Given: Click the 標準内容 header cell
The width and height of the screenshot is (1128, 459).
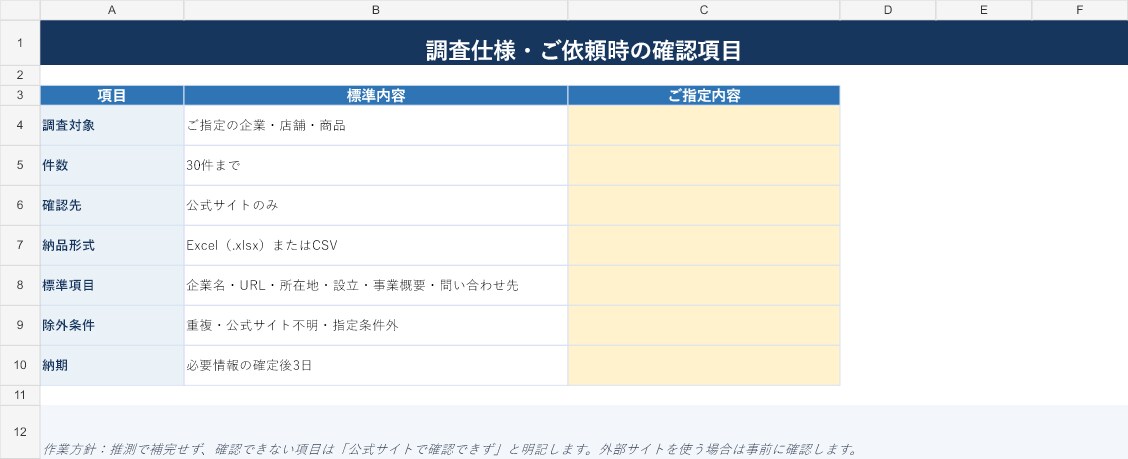Looking at the screenshot, I should [376, 95].
